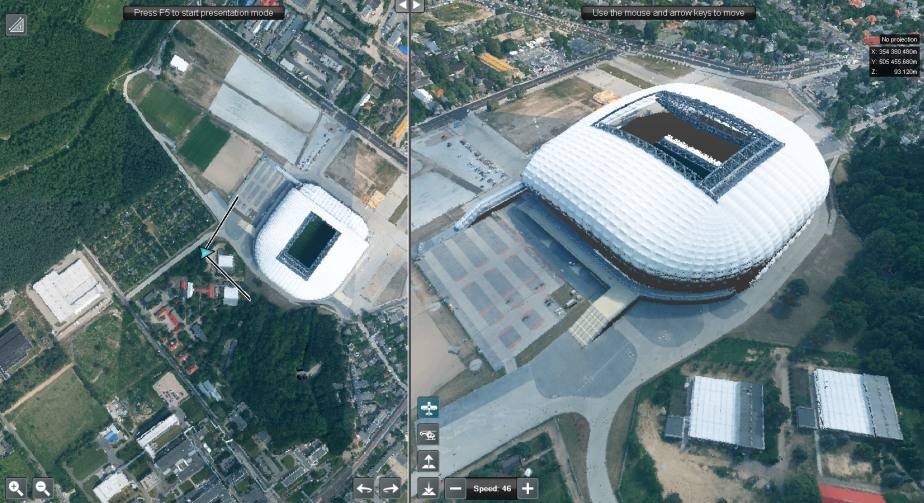Screen dimensions: 924x503
Task: Zoom out on the overview map
Action: (42, 488)
